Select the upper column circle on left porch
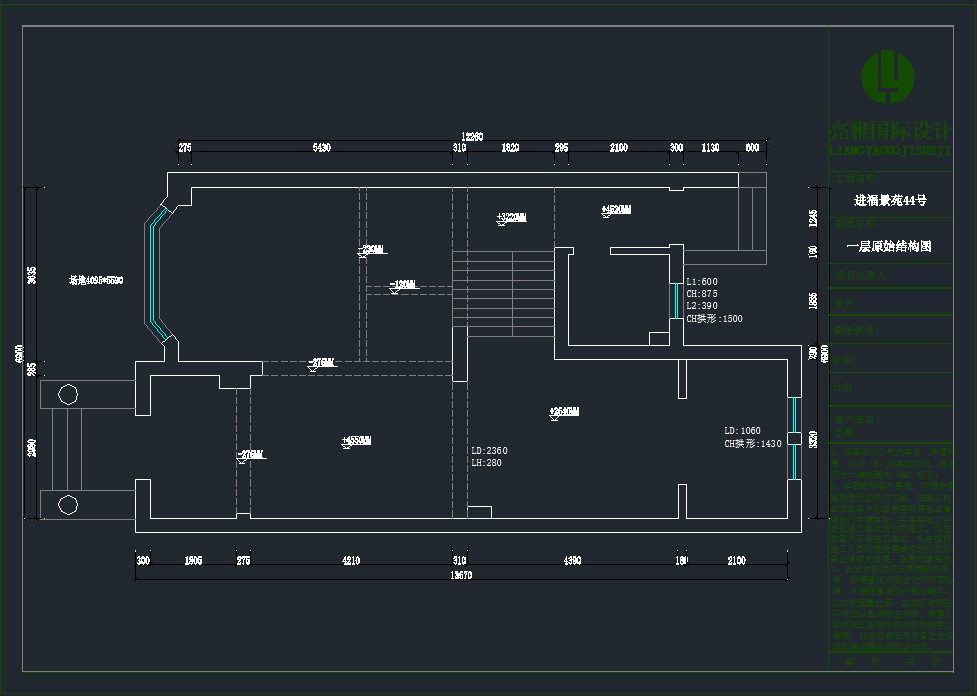This screenshot has width=977, height=696. (x=68, y=394)
